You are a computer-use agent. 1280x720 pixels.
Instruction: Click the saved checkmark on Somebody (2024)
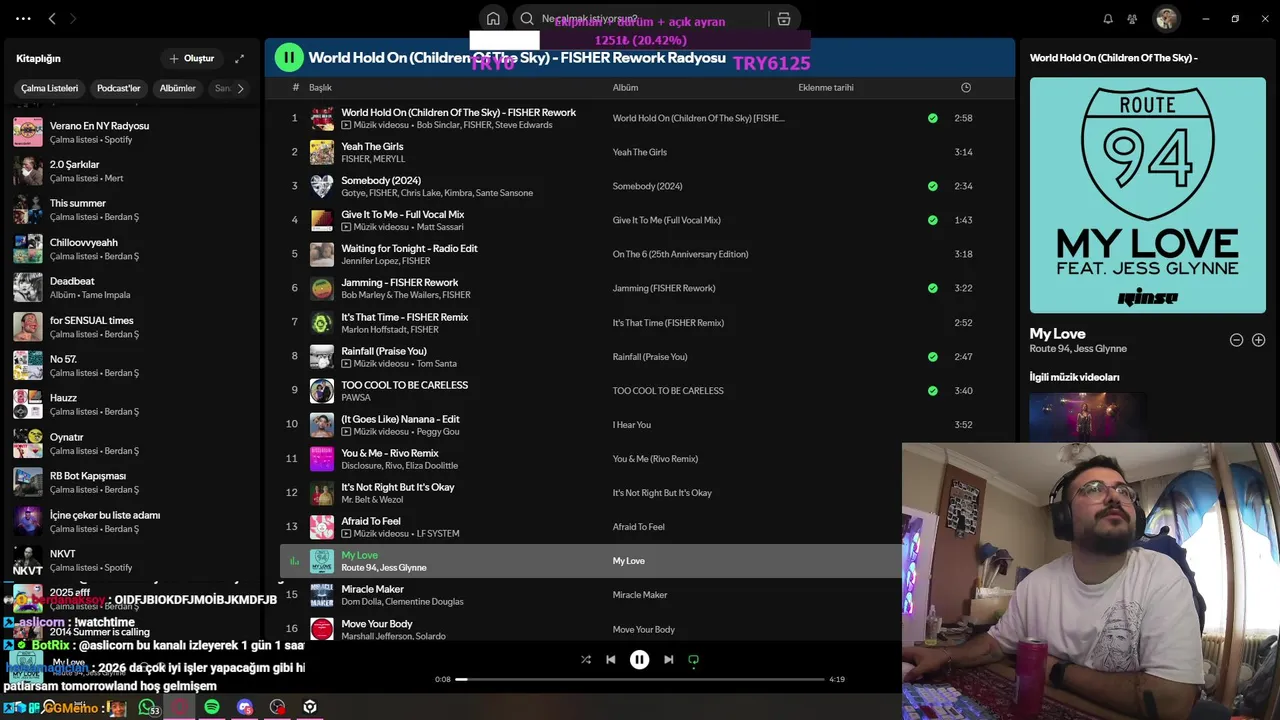[932, 186]
